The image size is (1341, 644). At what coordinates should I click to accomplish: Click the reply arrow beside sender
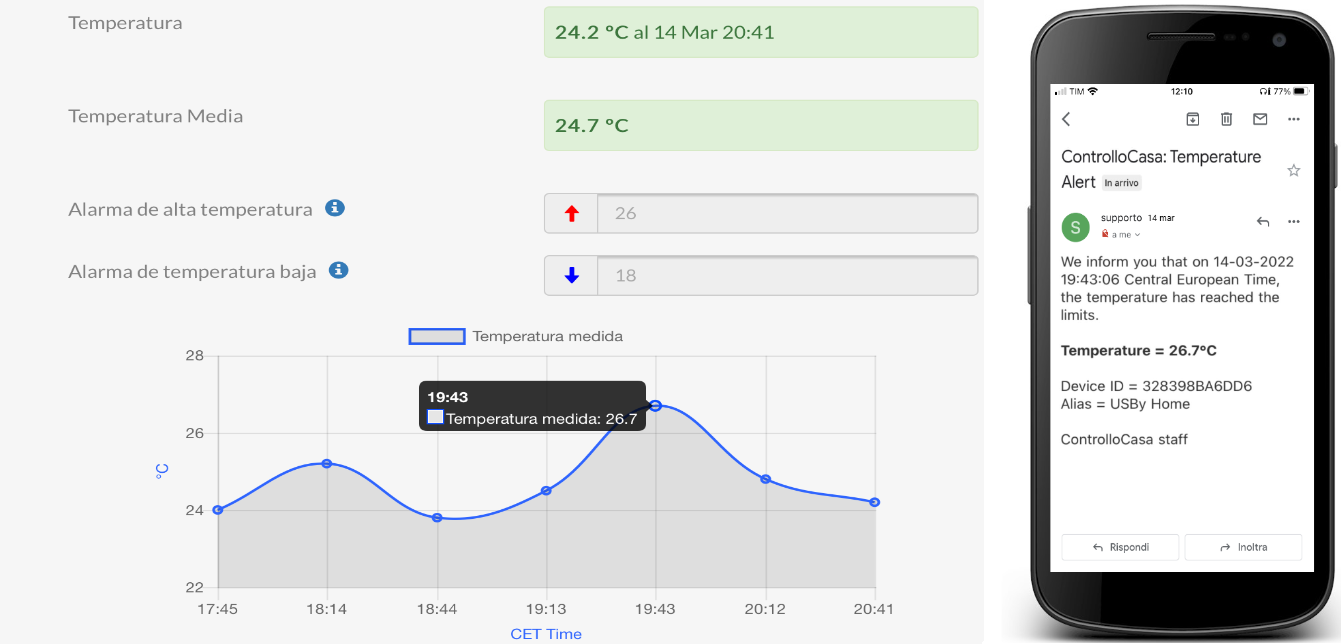pos(1263,222)
